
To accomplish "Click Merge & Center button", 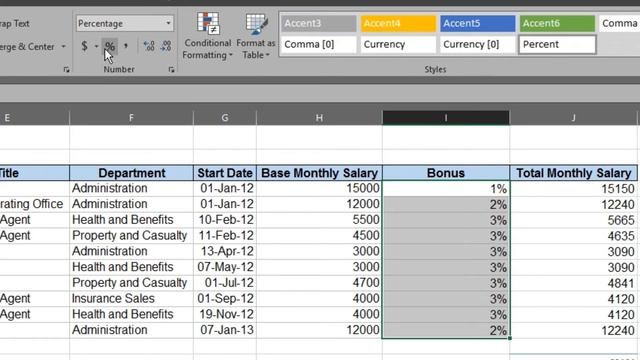I will pyautogui.click(x=27, y=47).
